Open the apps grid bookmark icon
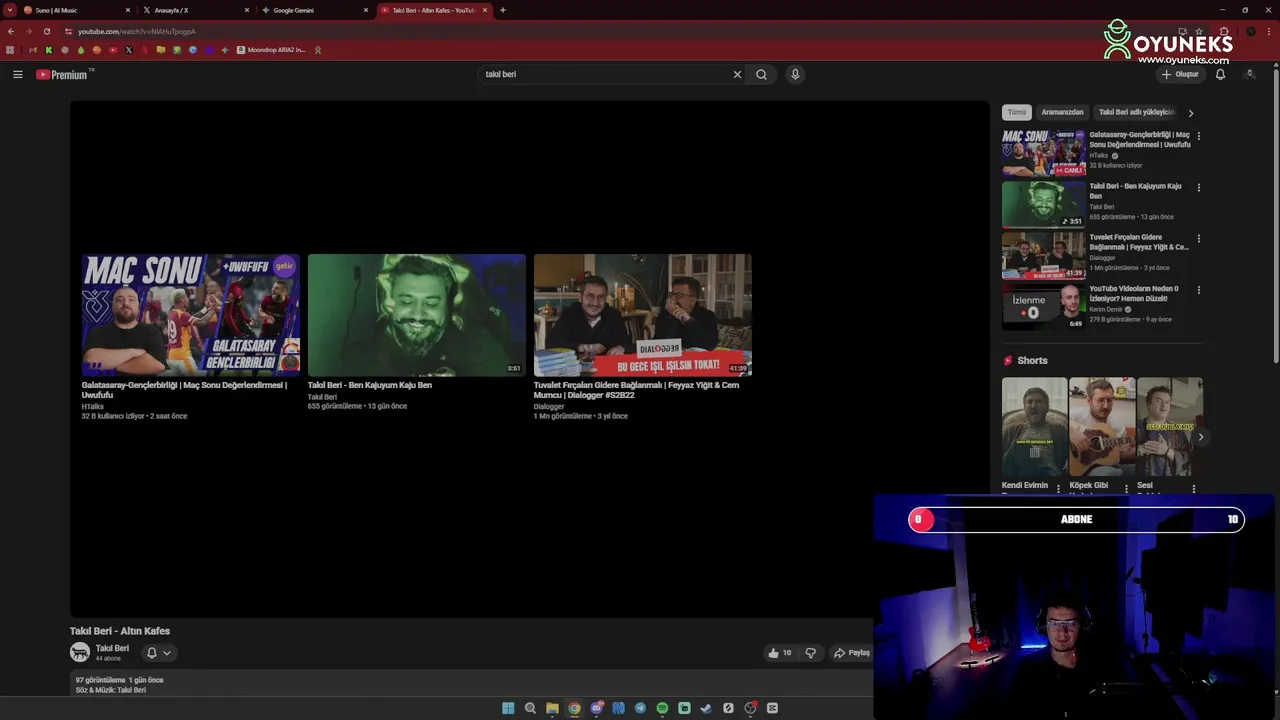1280x720 pixels. [x=10, y=50]
